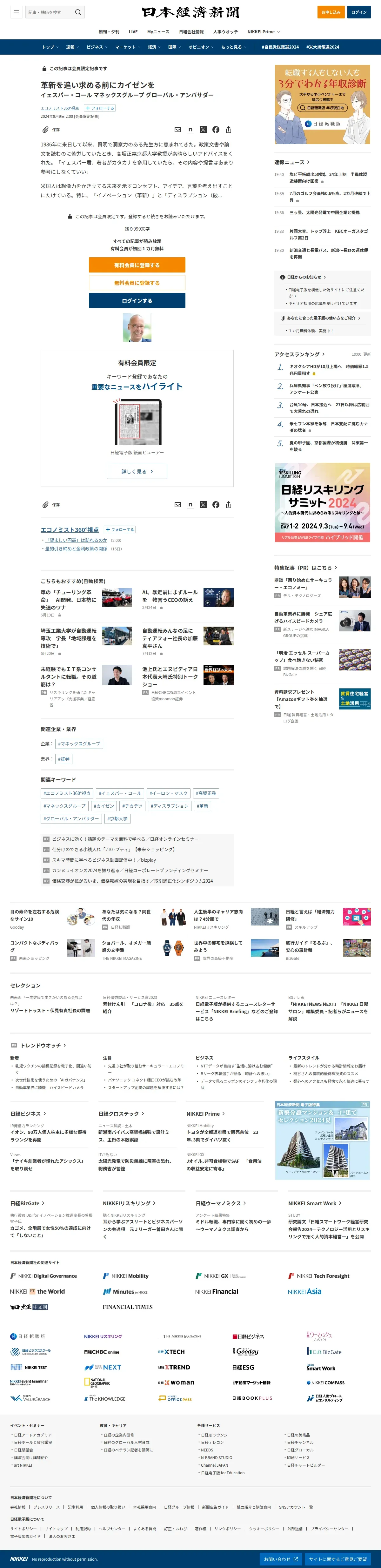The image size is (381, 1568).
Task: Click the お問い合わせ footer button
Action: (281, 1559)
